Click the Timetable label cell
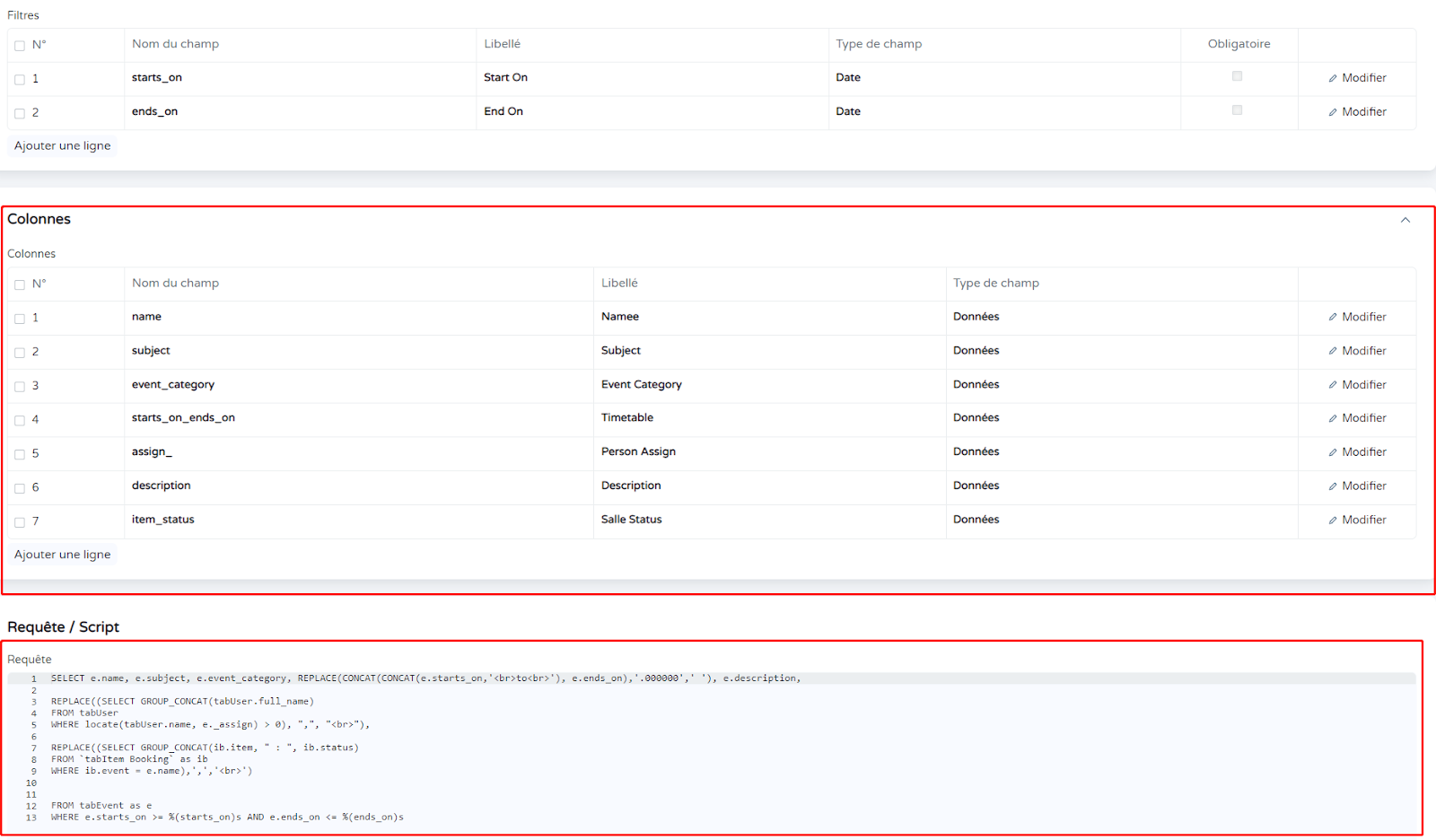This screenshot has width=1436, height=840. coord(627,418)
